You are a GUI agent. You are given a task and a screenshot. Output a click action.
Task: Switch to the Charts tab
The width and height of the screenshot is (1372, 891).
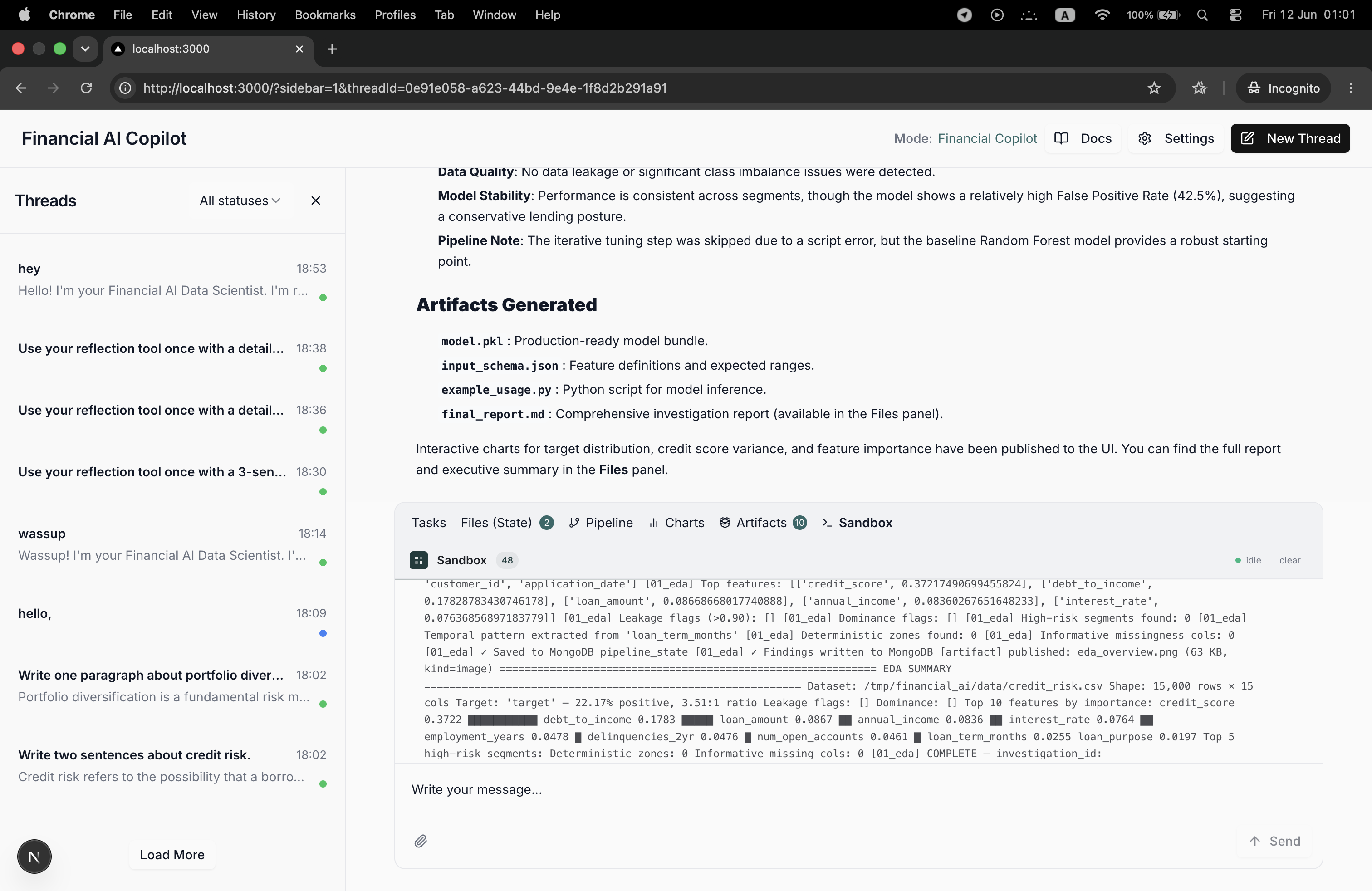677,522
